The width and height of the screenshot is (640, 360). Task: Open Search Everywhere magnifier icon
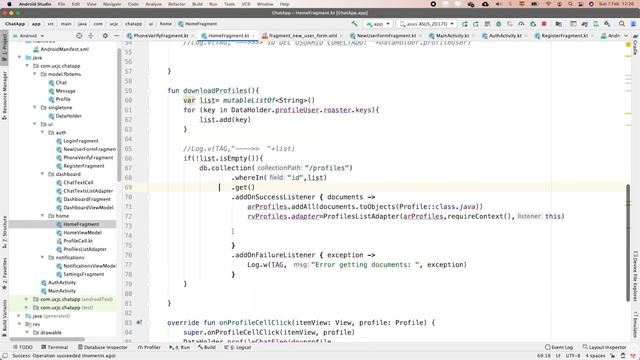click(622, 24)
